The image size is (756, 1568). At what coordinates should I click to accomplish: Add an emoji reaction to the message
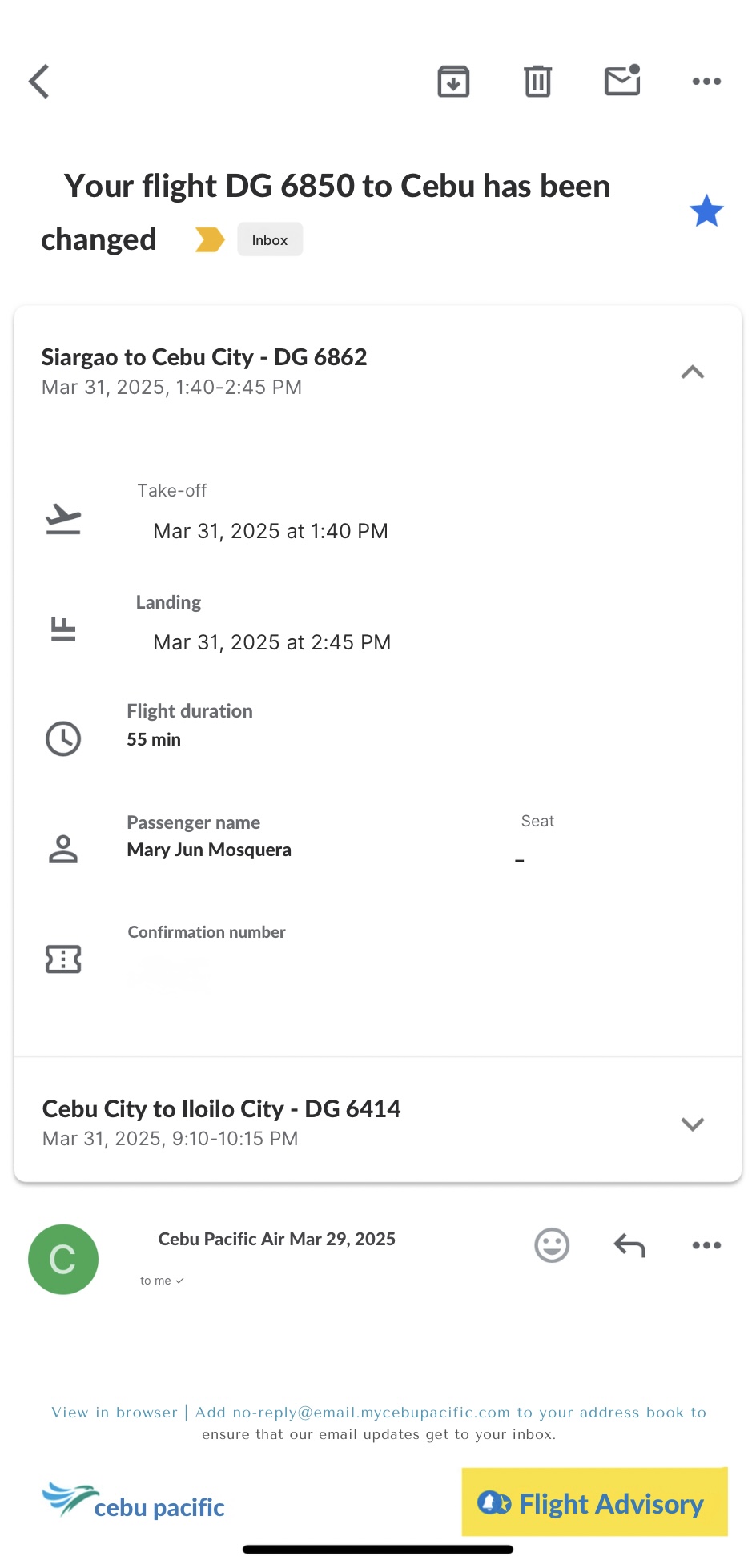pos(552,1245)
